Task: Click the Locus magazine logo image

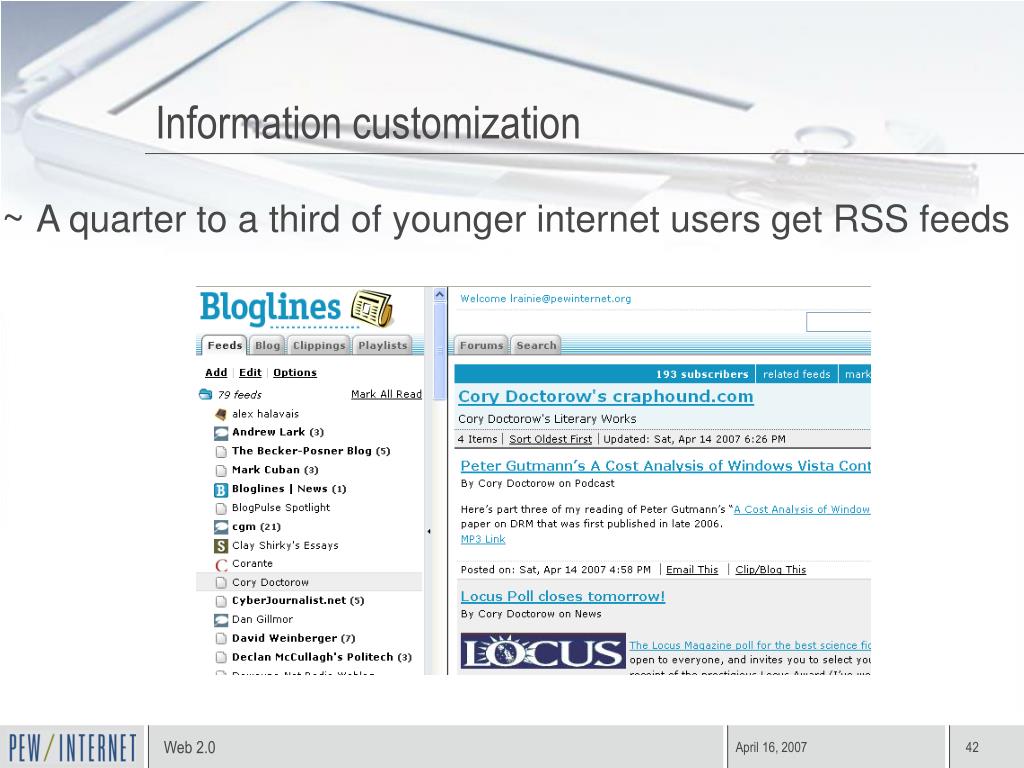Action: pyautogui.click(x=543, y=651)
